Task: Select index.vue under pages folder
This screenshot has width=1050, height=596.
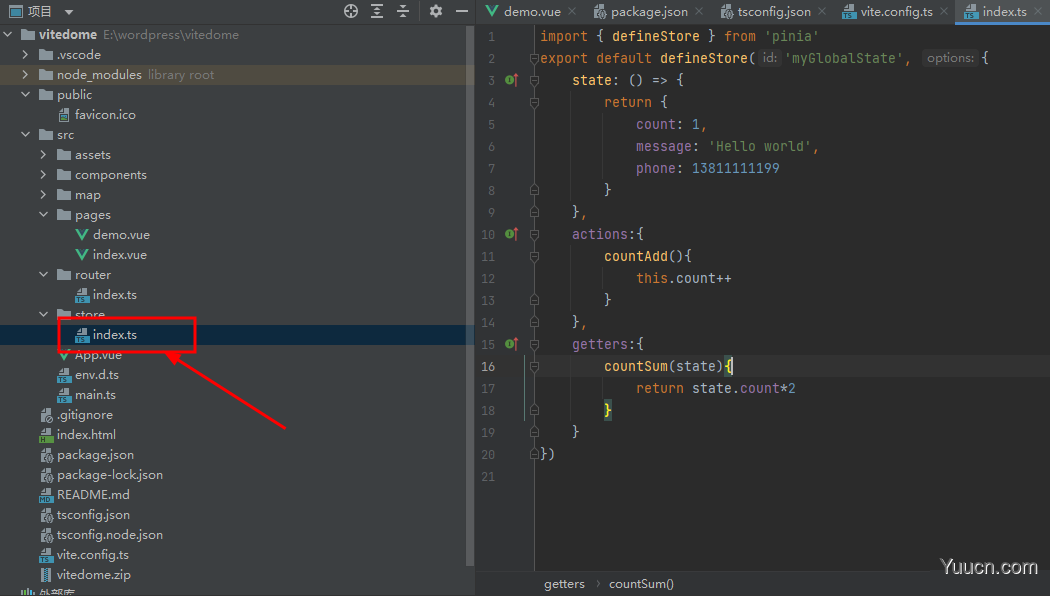Action: pos(111,254)
